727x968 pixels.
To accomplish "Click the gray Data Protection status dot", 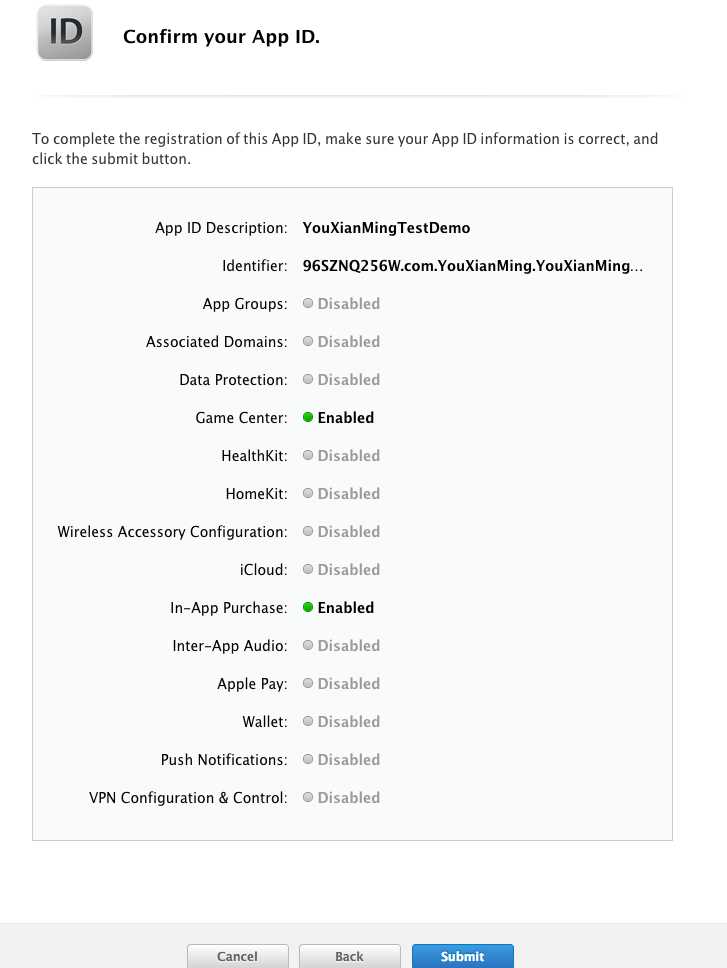I will [x=308, y=380].
